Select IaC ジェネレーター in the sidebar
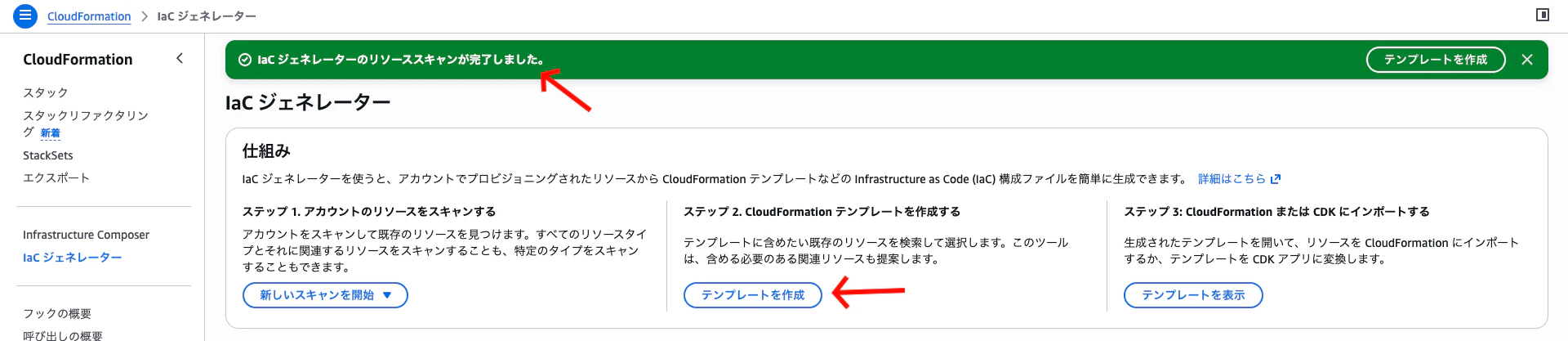Viewport: 1568px width, 341px height. (73, 258)
